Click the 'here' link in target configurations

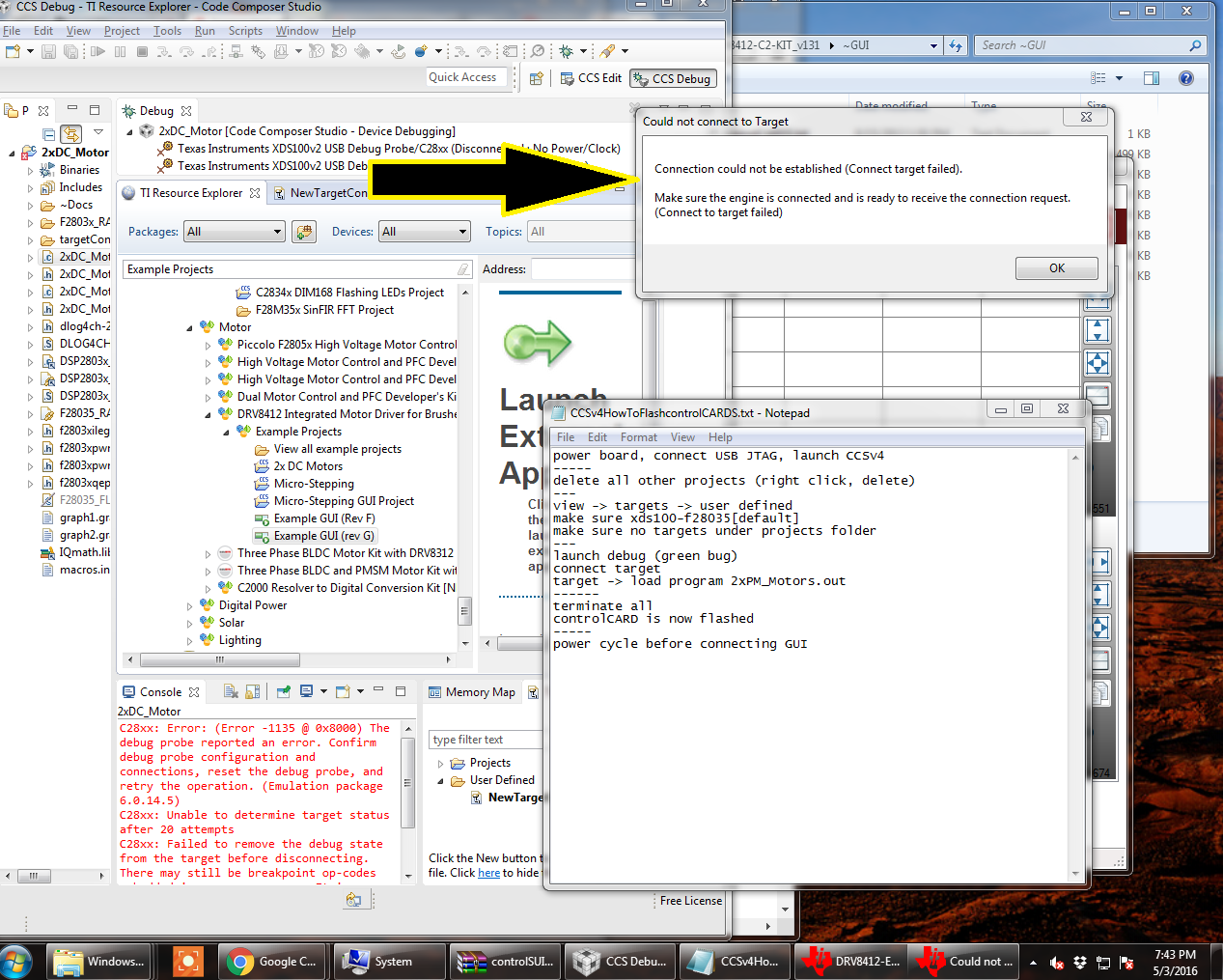(489, 873)
